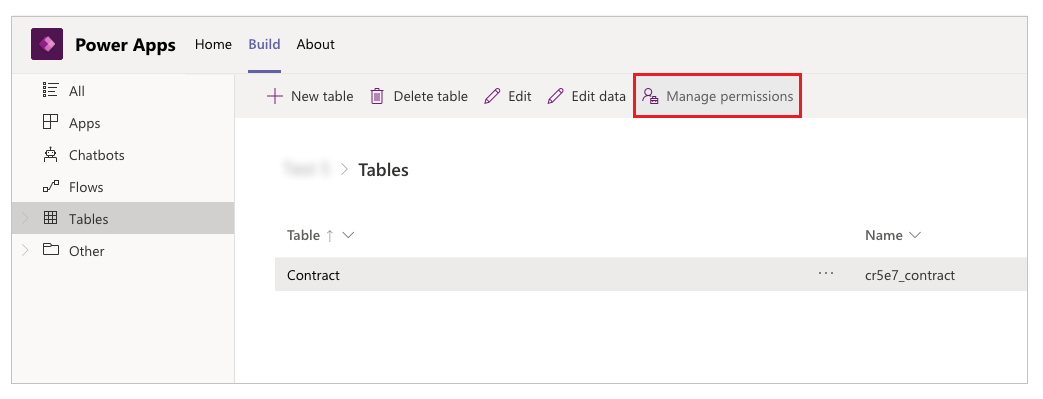
Task: Click New table button
Action: pos(310,96)
